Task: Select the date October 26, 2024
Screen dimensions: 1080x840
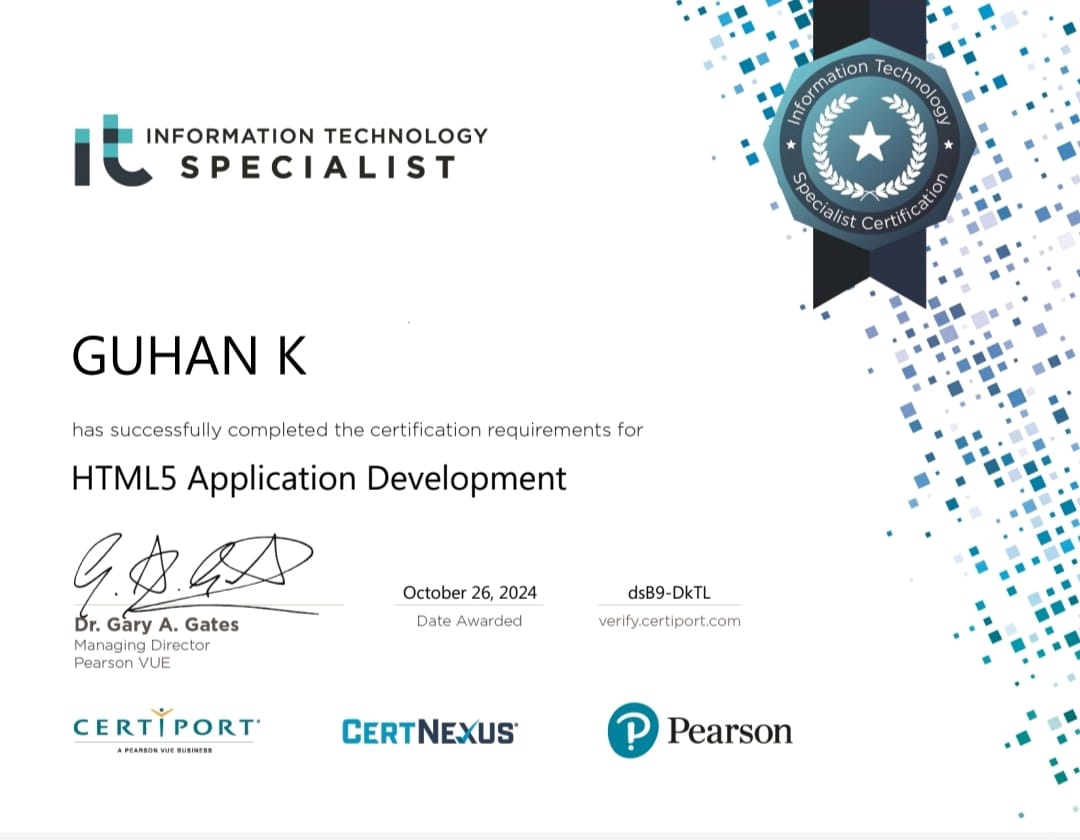Action: pyautogui.click(x=469, y=592)
